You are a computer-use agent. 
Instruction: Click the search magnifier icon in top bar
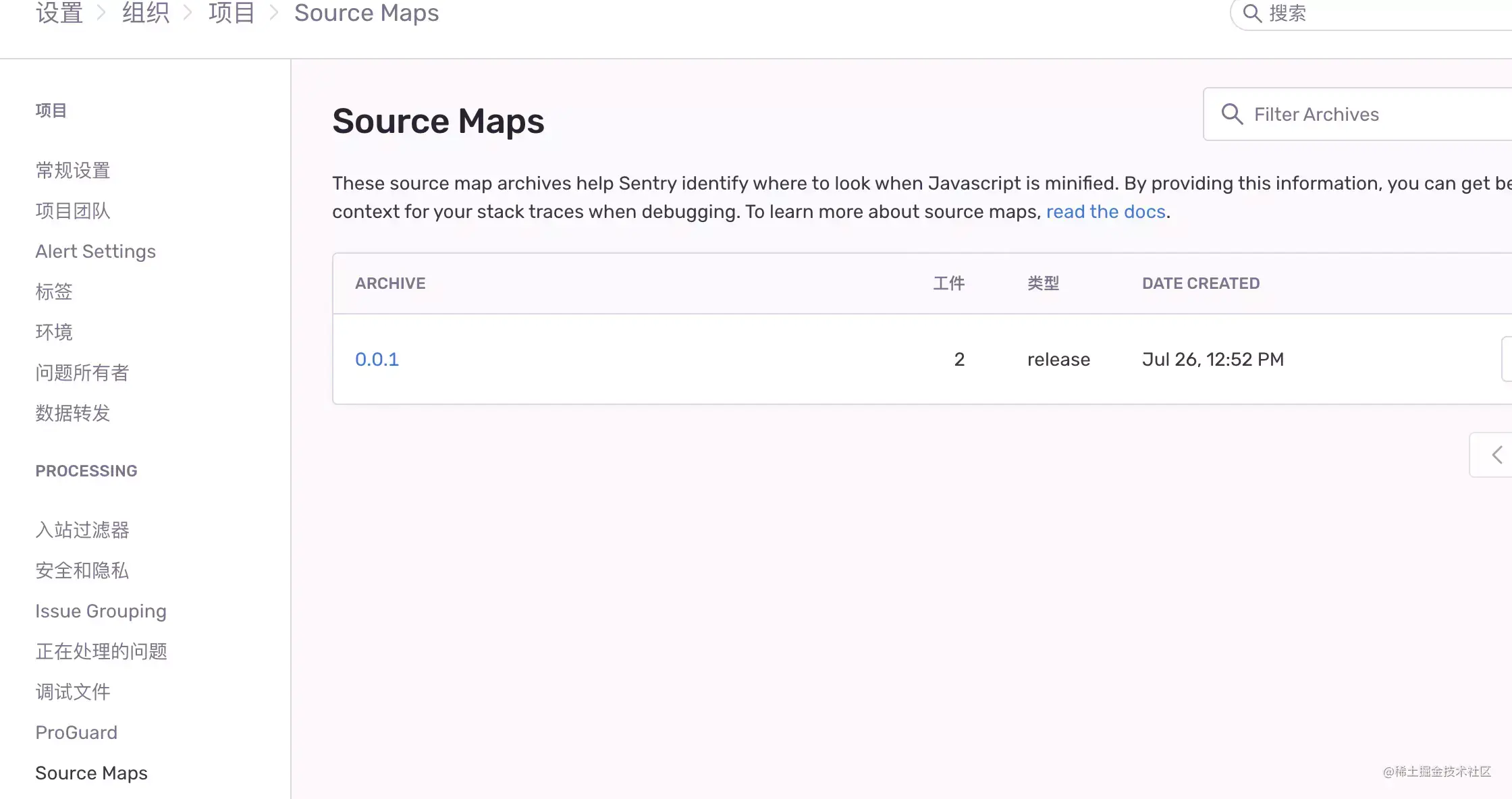pos(1252,13)
